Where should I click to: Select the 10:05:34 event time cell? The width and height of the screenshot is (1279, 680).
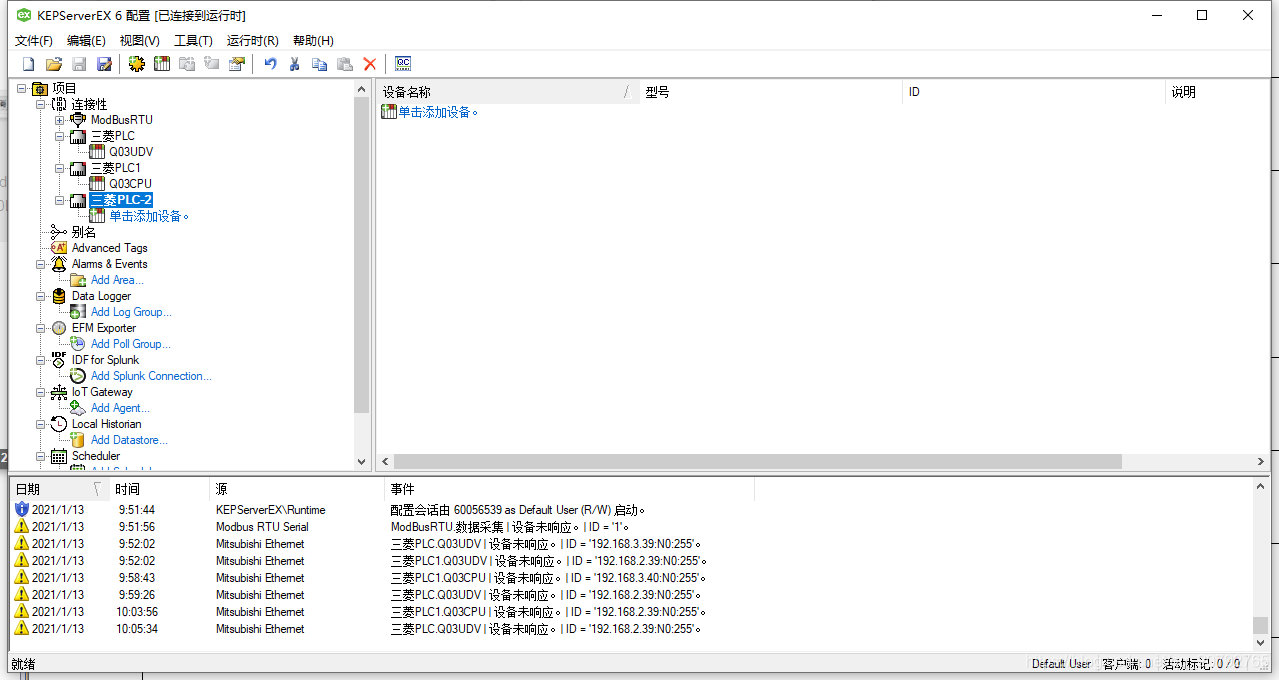[x=137, y=629]
